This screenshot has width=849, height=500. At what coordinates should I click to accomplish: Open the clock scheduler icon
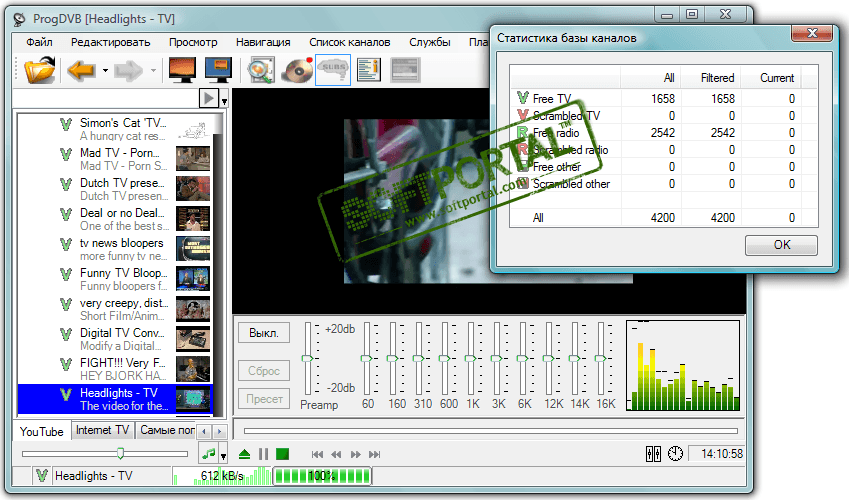coord(675,454)
